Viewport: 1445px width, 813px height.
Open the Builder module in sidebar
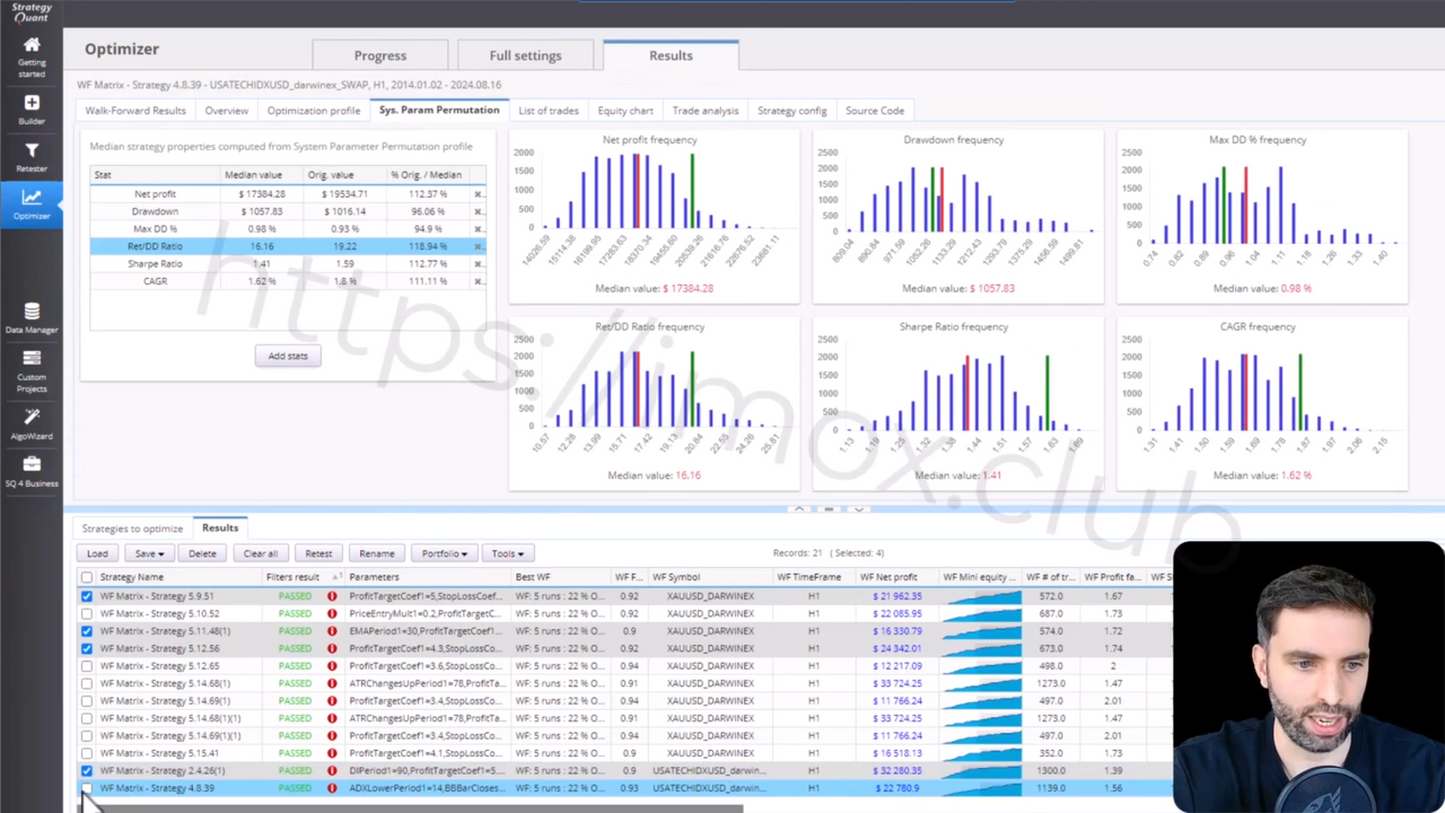(x=31, y=109)
